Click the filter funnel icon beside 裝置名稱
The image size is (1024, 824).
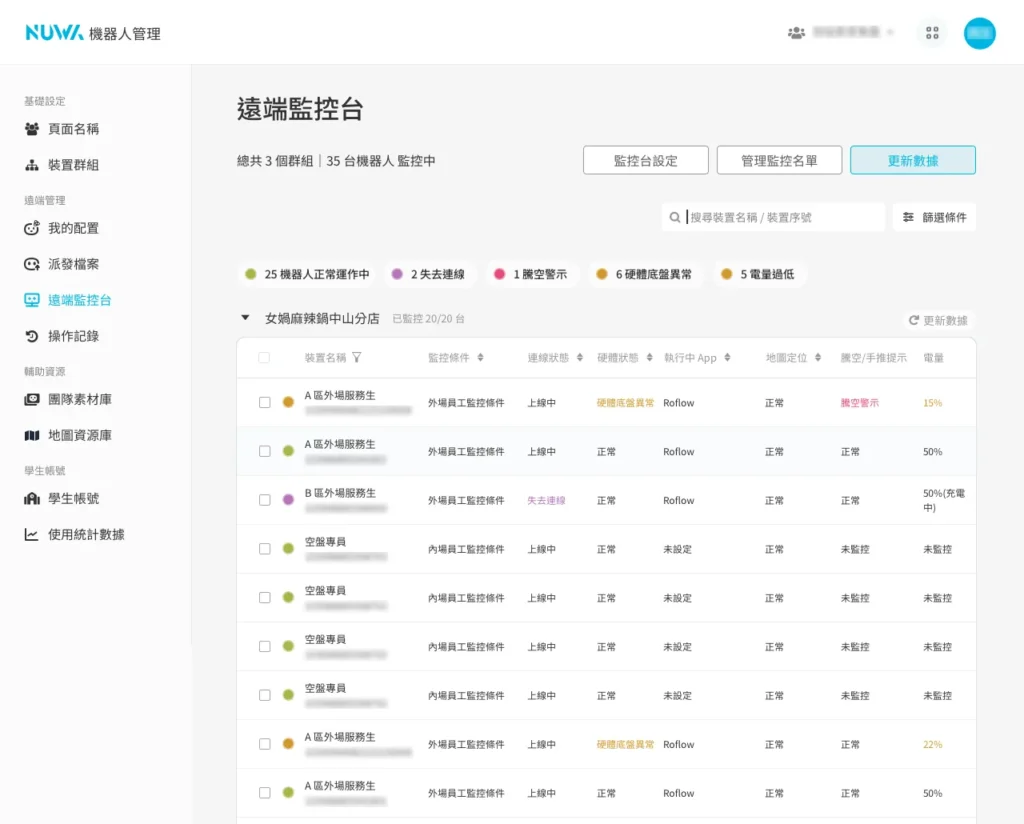tap(357, 358)
